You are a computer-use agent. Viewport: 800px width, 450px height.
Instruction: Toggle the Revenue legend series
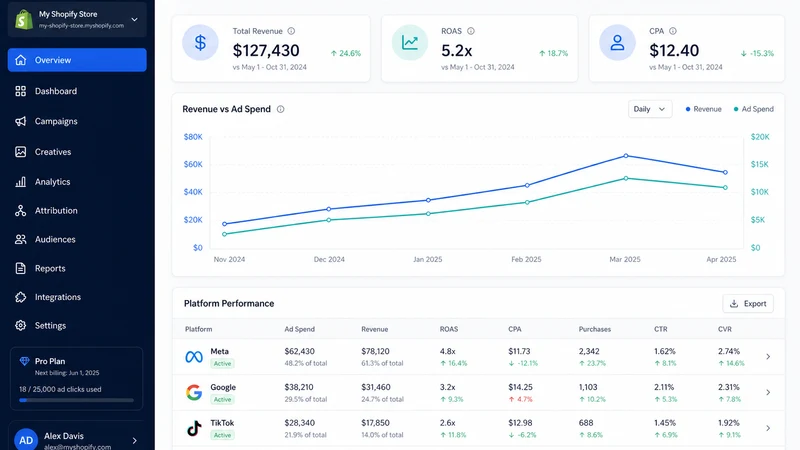(x=704, y=109)
